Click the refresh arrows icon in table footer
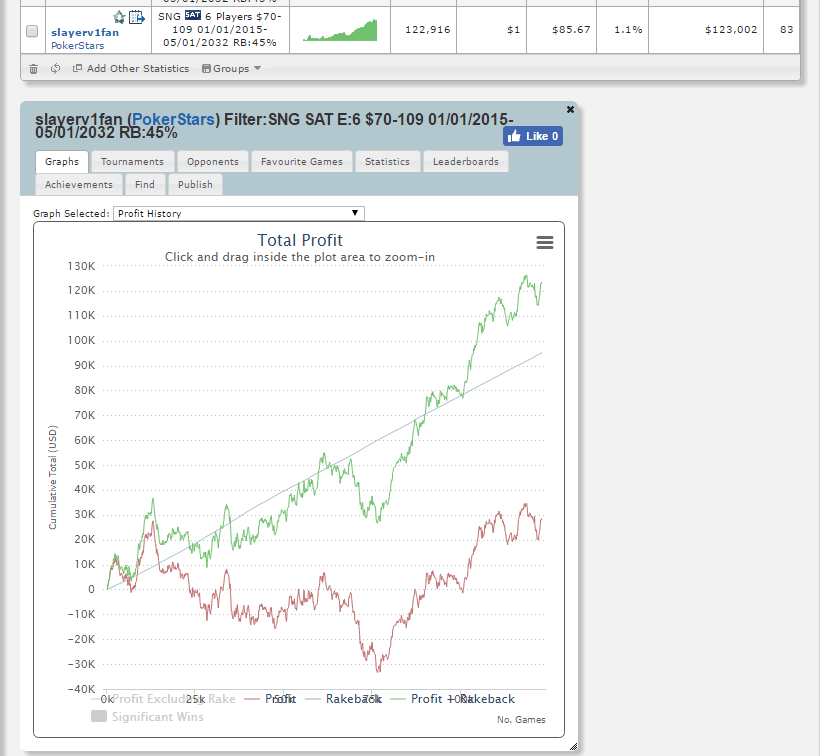Screen dimensions: 820x756 tap(55, 68)
